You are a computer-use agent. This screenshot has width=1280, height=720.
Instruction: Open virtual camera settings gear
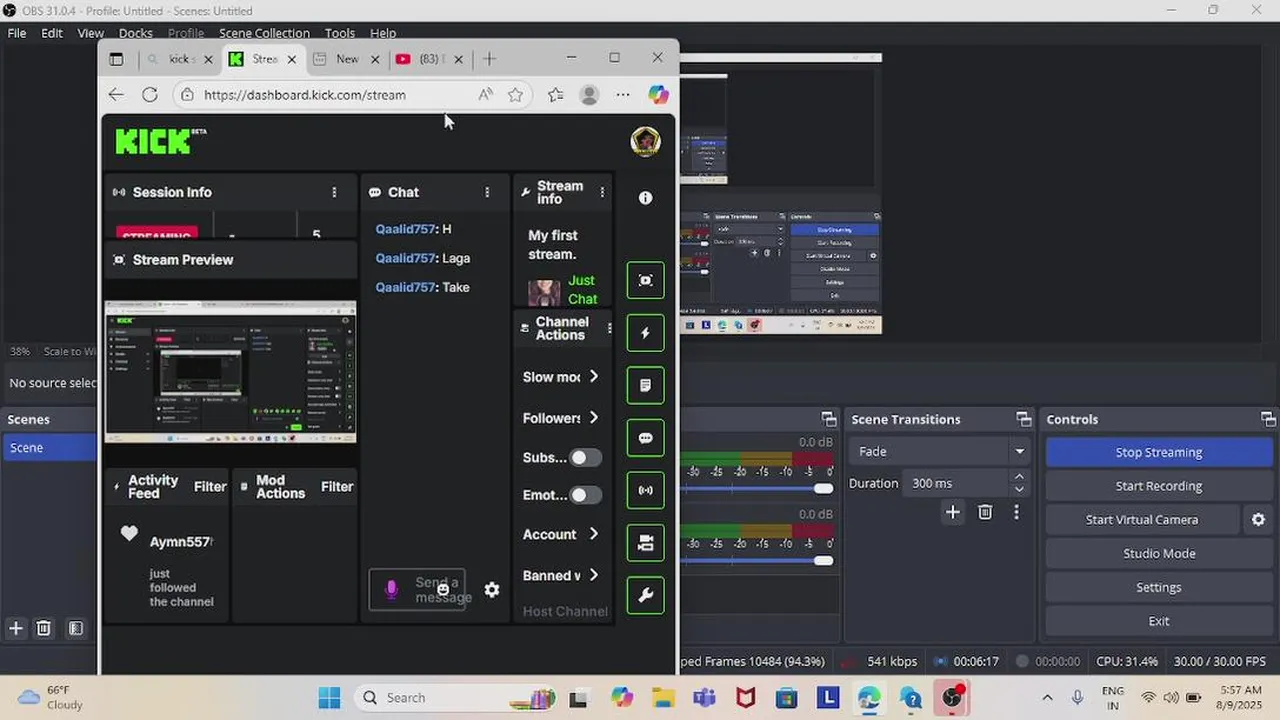(1258, 519)
